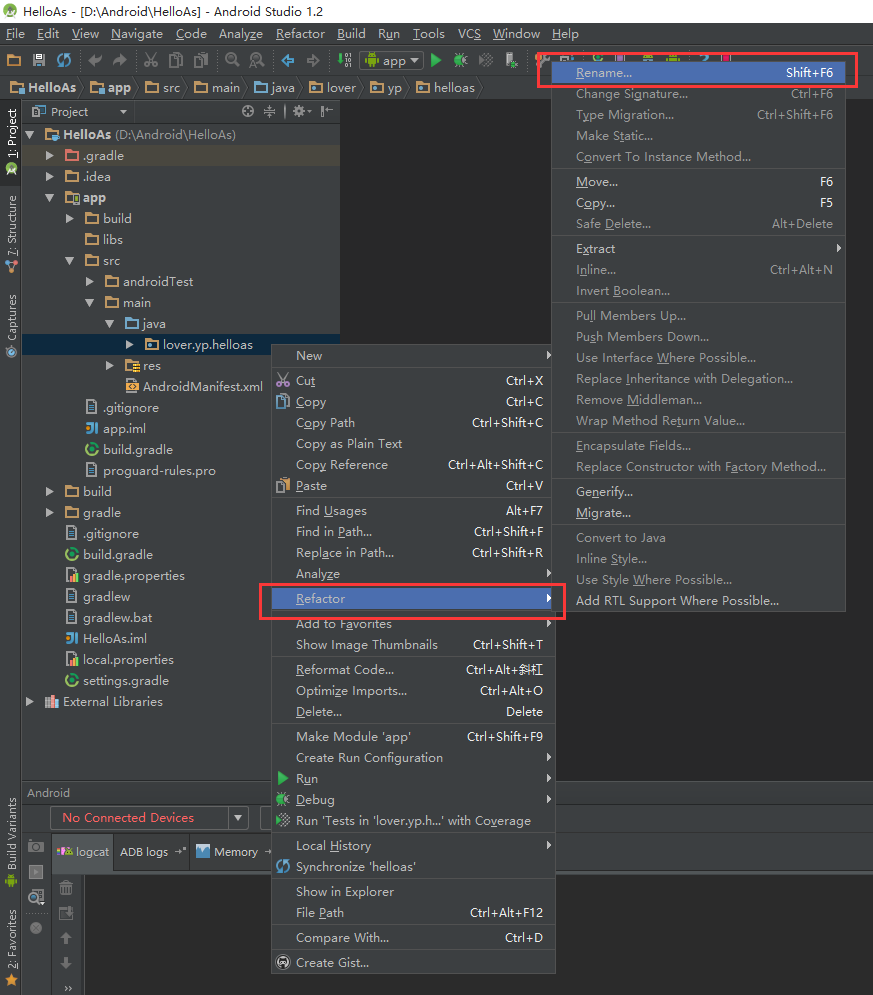
Task: Open the Refactor menu in menu bar
Action: click(x=300, y=34)
